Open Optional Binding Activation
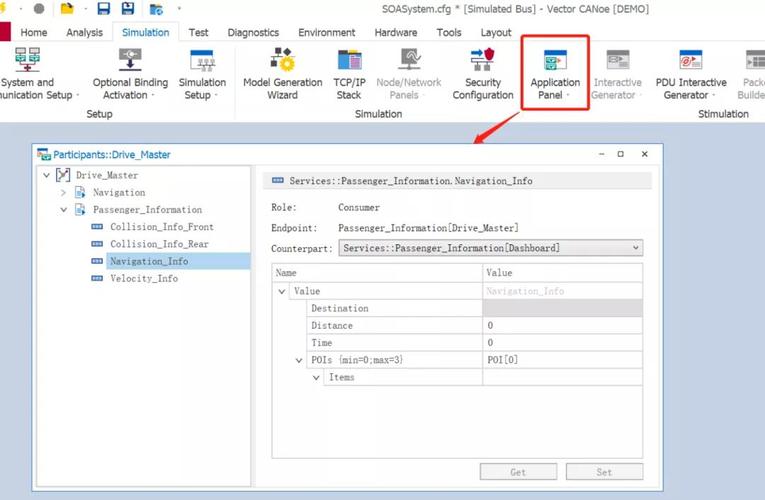 pos(130,74)
